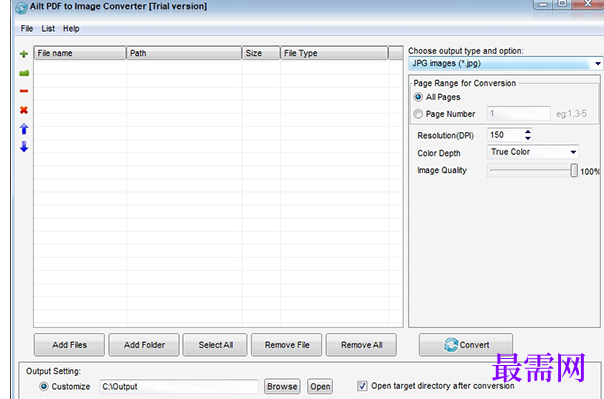Click the Image Quality slider handle

[x=574, y=170]
